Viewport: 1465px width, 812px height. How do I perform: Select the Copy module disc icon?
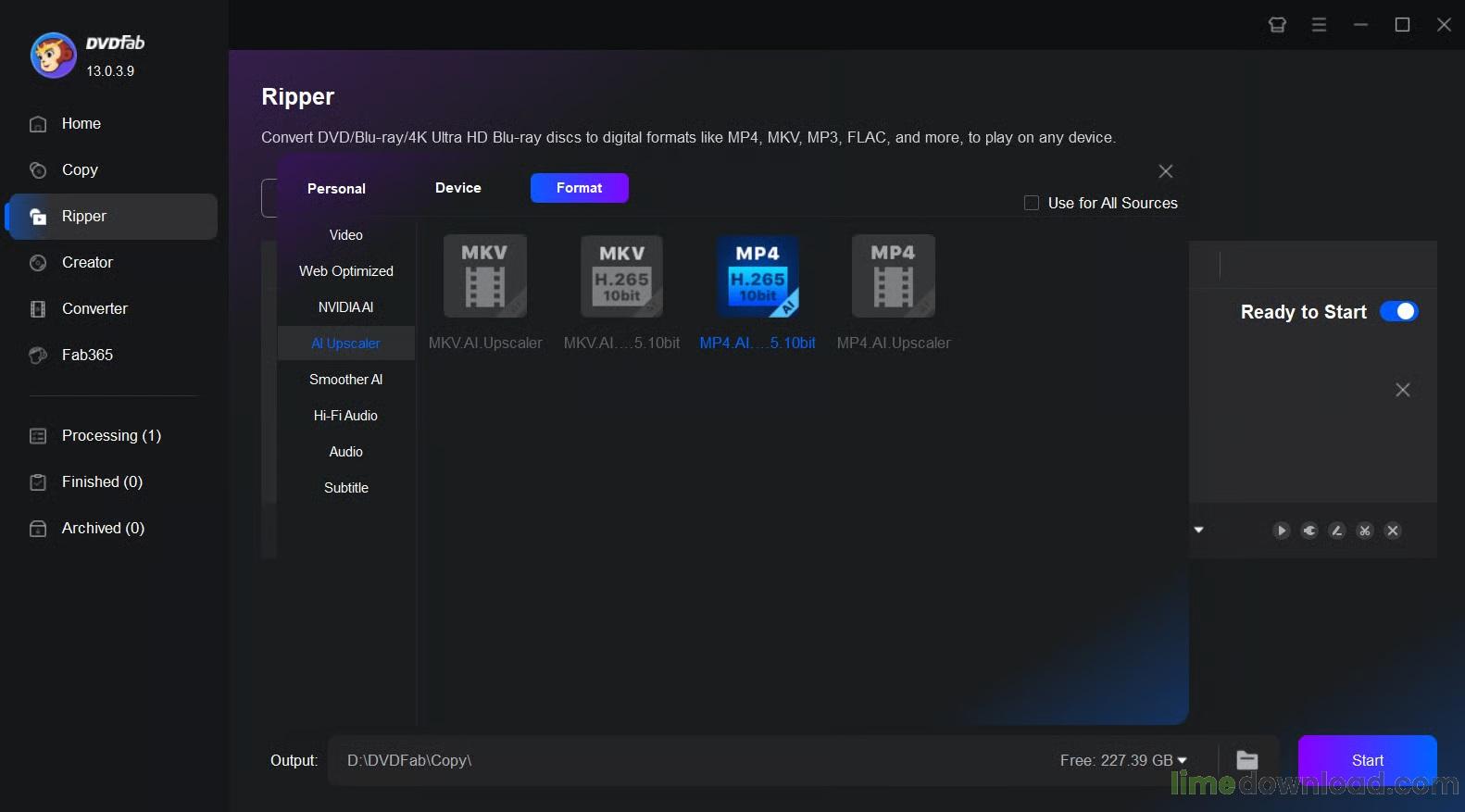38,170
